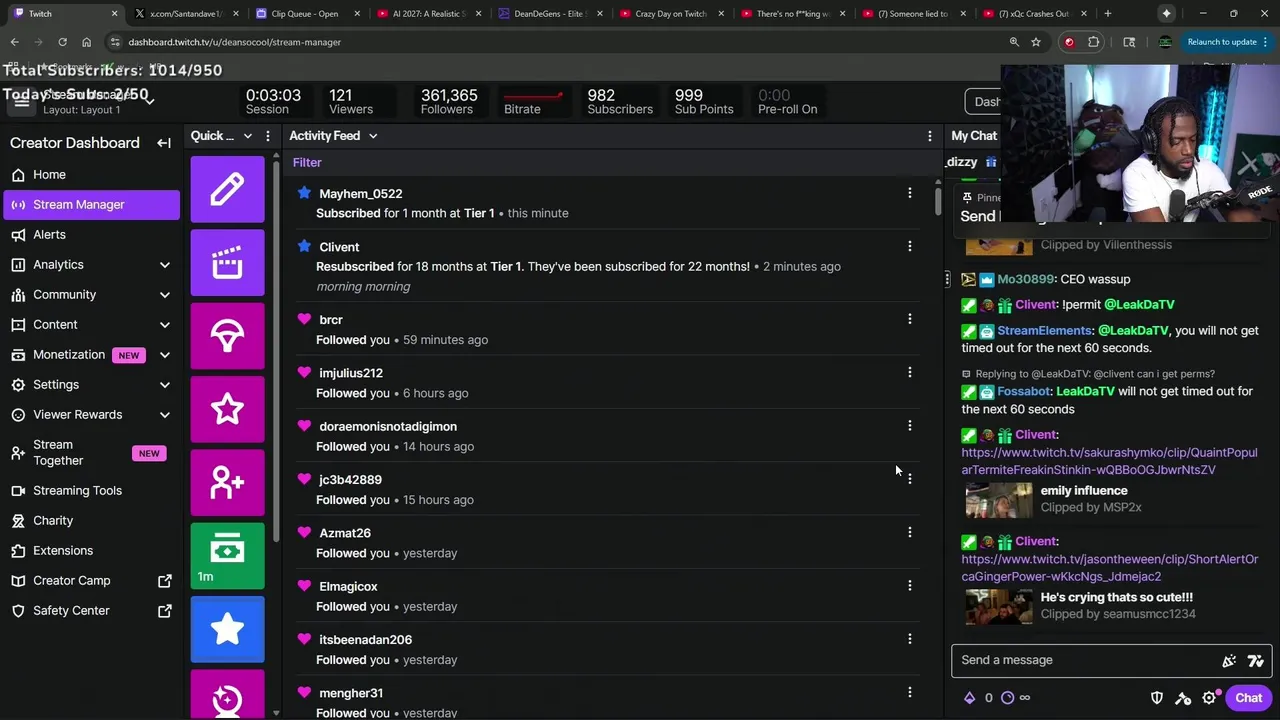Click the channel points circle icon

[1008, 698]
